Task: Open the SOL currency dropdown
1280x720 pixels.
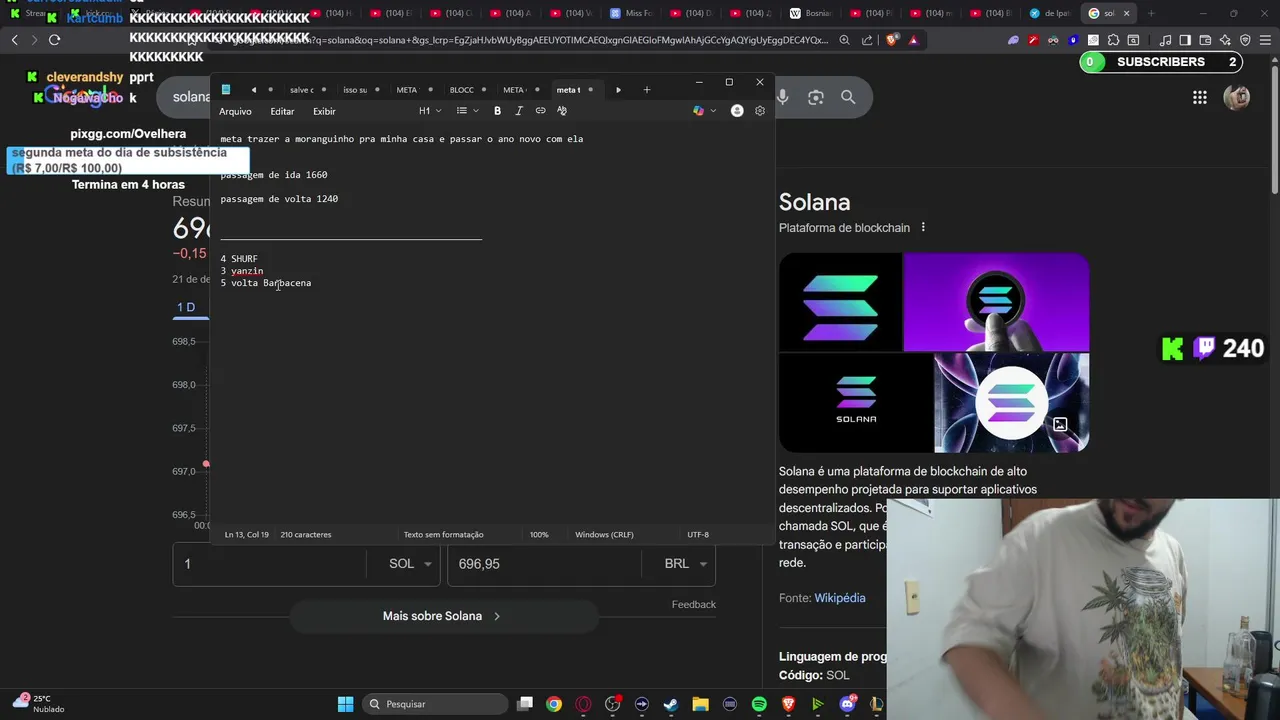Action: pos(410,564)
